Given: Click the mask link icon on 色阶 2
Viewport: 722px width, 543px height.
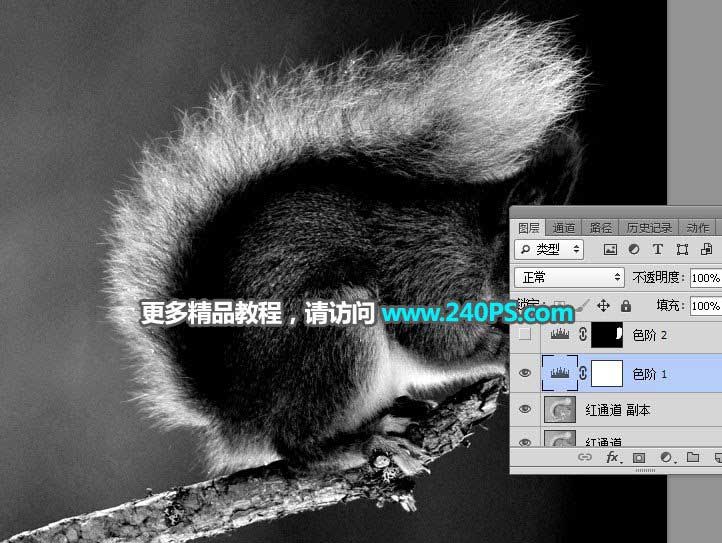Looking at the screenshot, I should click(x=583, y=335).
